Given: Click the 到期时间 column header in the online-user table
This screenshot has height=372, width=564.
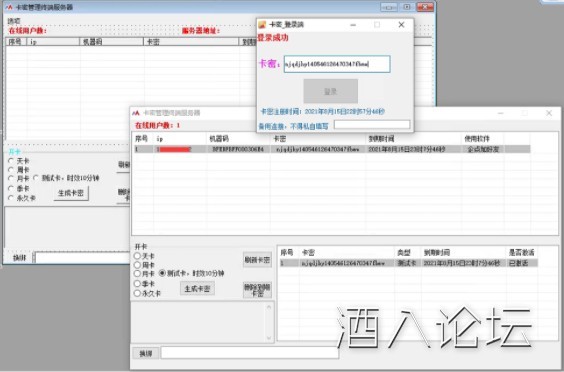Looking at the screenshot, I should 381,139.
